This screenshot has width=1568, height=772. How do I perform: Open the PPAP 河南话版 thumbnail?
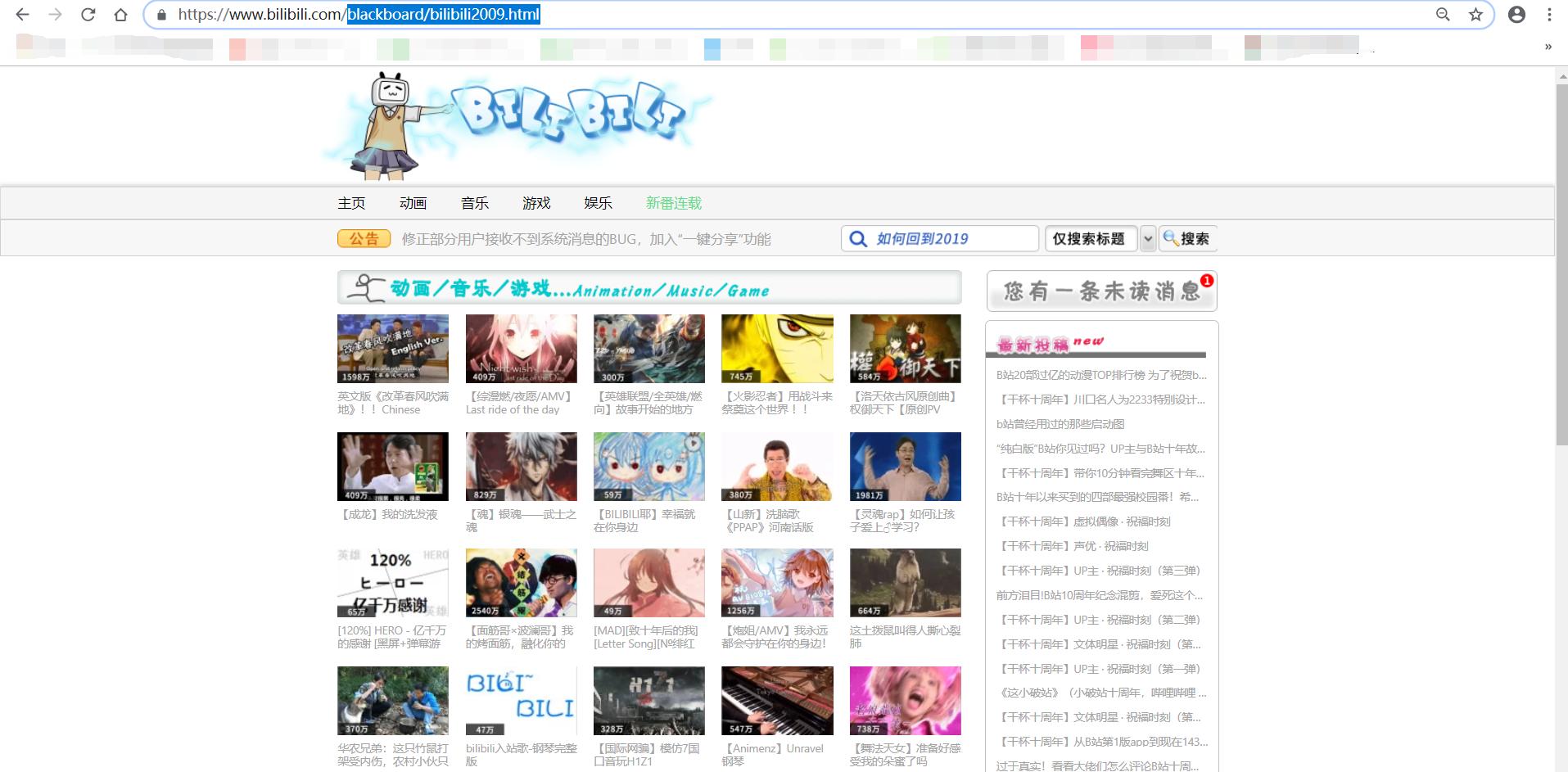pyautogui.click(x=777, y=467)
